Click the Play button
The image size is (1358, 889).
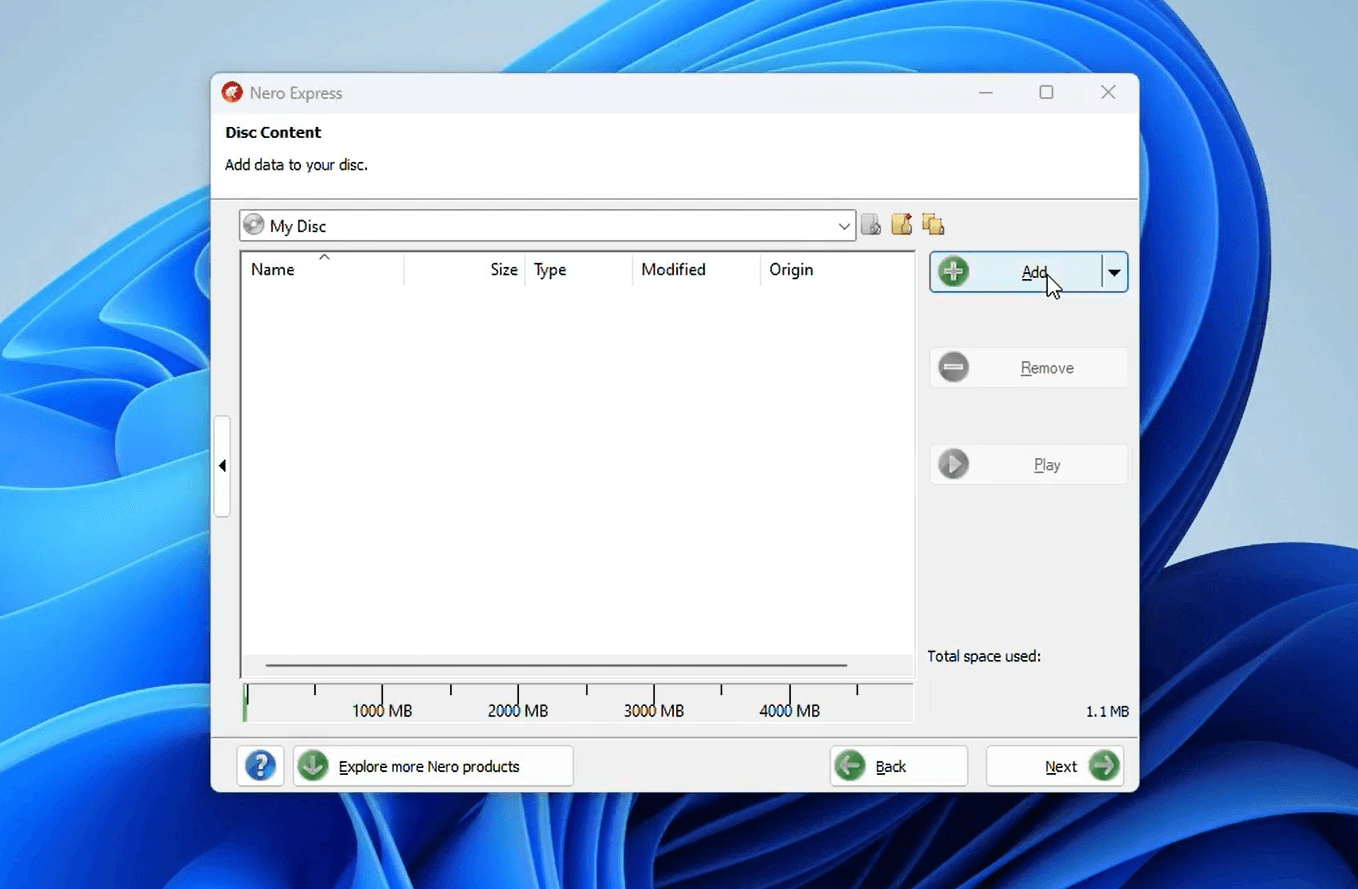click(x=1029, y=465)
